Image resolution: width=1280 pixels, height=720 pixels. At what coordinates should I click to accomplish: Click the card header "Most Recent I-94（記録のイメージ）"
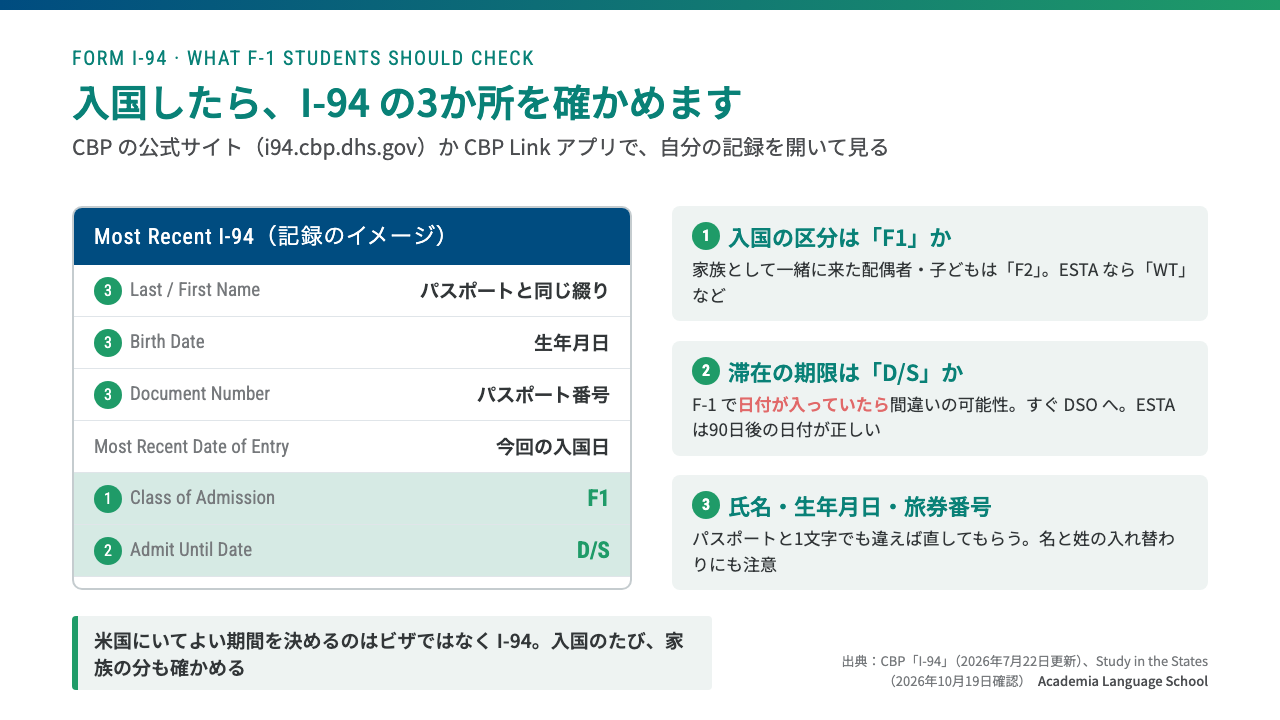point(352,236)
